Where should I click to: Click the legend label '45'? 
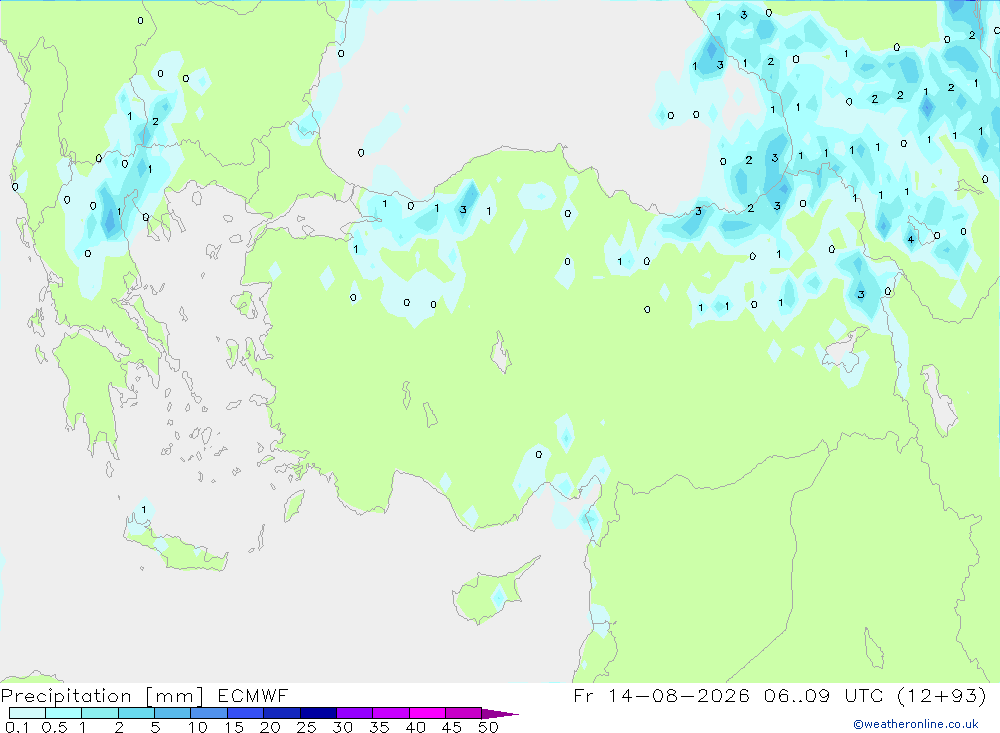452,727
